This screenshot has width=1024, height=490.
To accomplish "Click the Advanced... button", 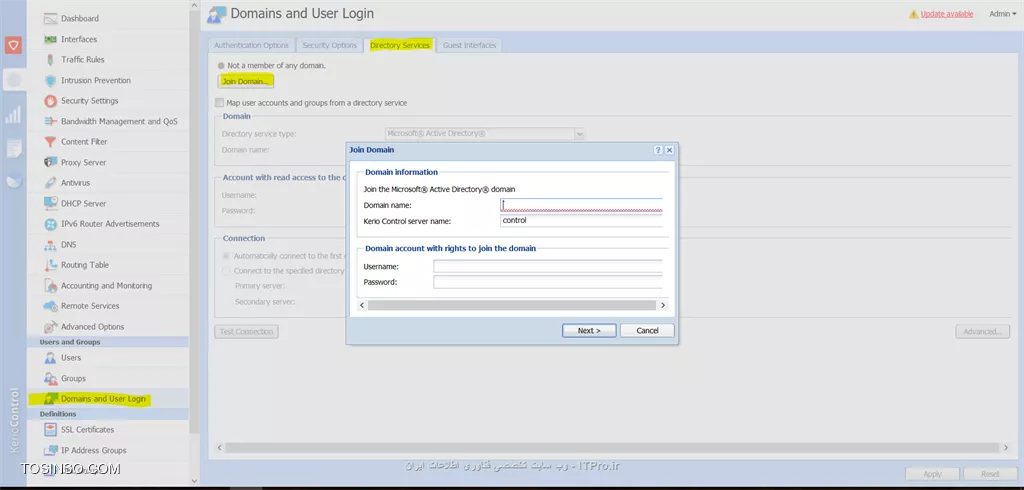I will (x=982, y=332).
